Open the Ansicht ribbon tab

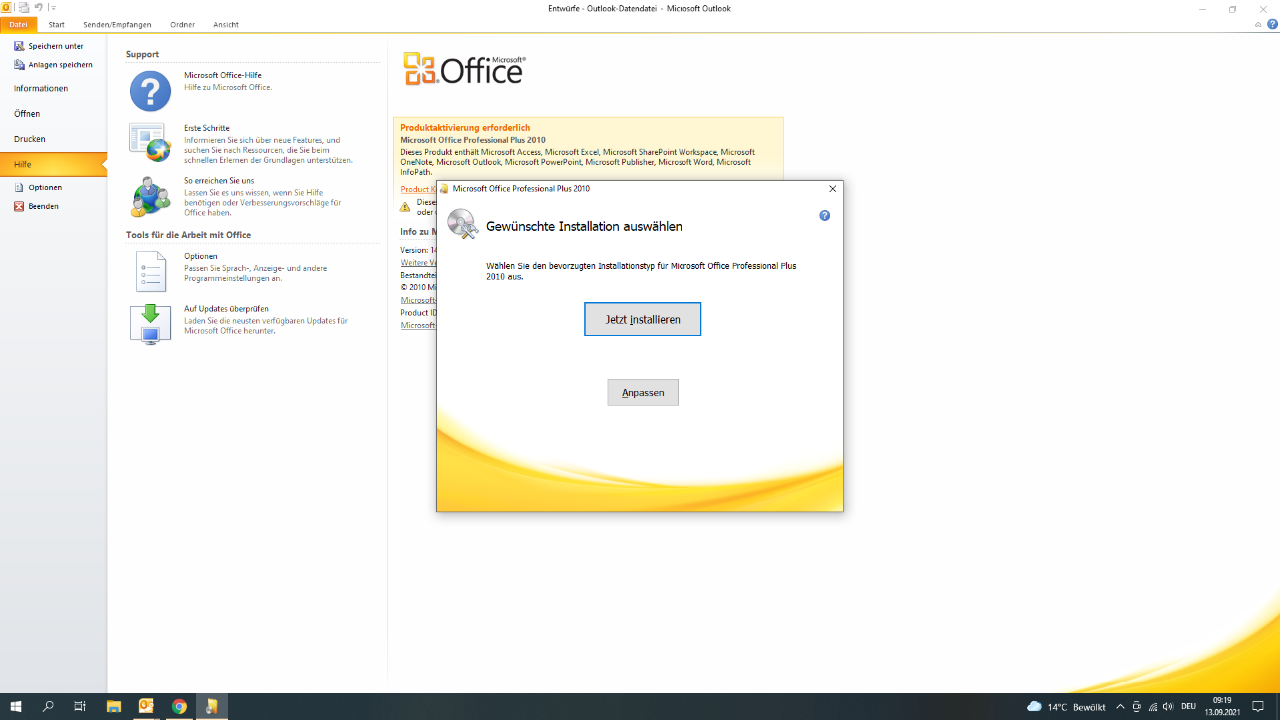[x=226, y=24]
